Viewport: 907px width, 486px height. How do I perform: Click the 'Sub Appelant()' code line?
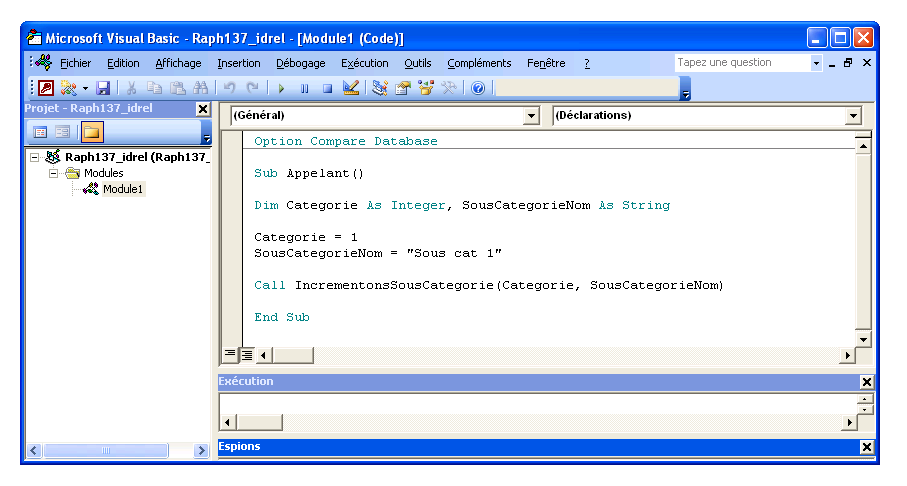[309, 174]
